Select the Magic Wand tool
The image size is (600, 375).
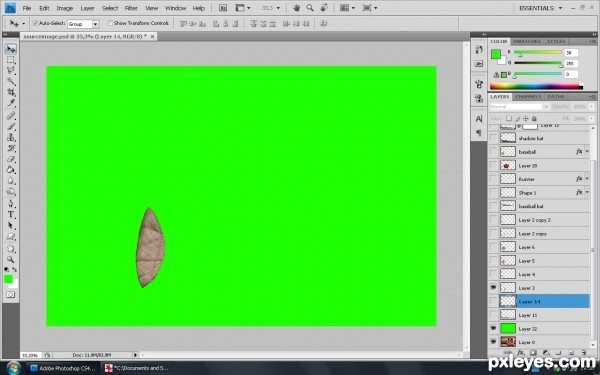pyautogui.click(x=11, y=82)
